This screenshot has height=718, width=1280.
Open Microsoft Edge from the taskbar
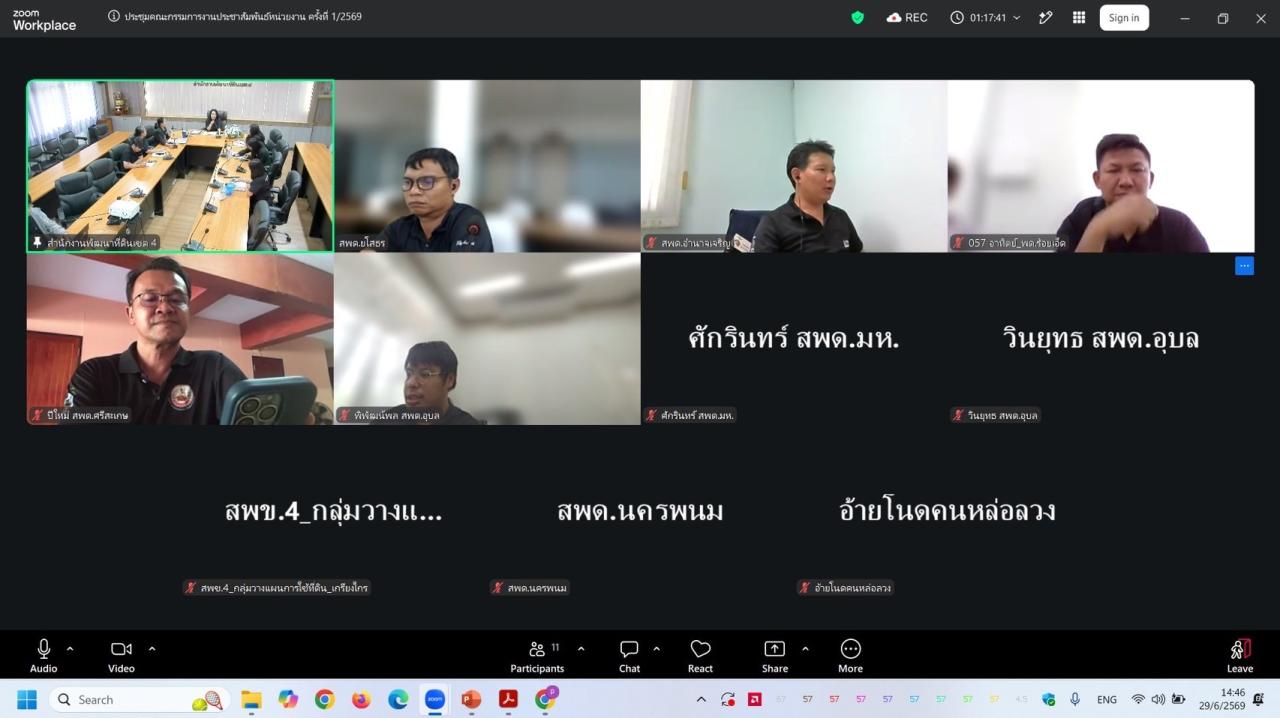(x=398, y=699)
